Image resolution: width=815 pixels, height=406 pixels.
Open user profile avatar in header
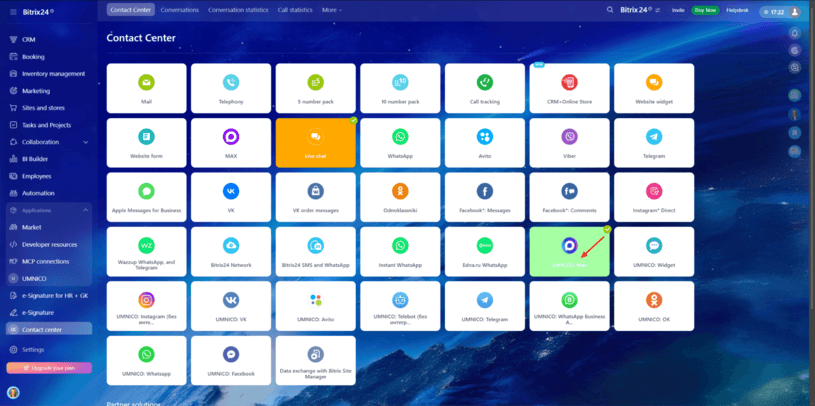tap(794, 12)
